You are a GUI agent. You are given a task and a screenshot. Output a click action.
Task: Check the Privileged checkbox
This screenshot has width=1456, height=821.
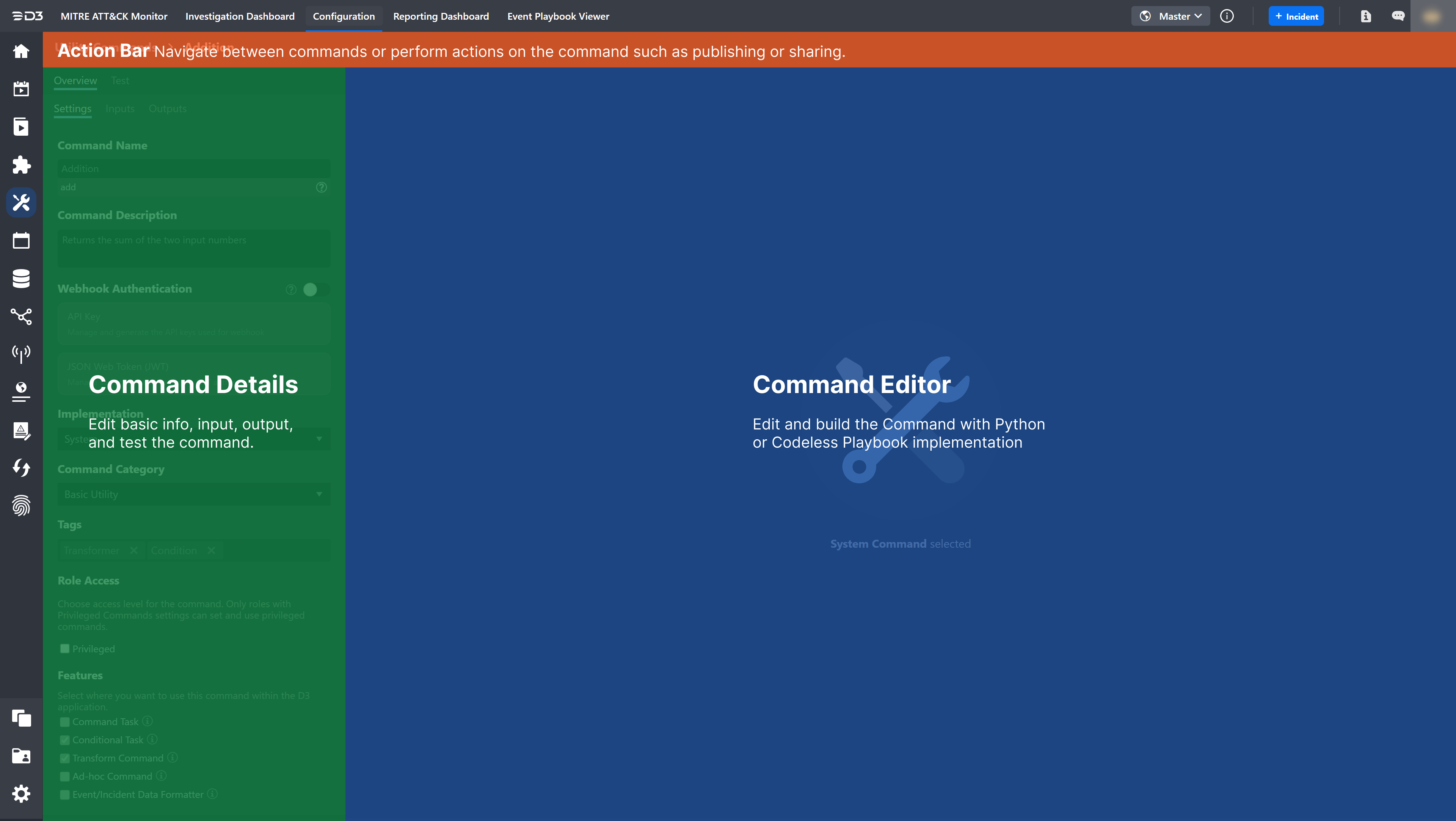tap(65, 649)
